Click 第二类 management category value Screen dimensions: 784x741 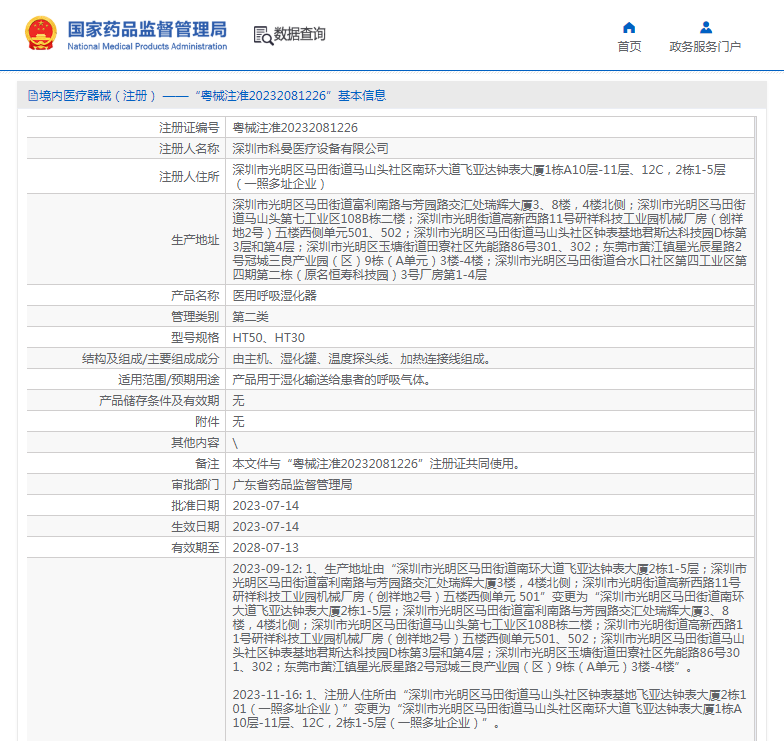click(x=250, y=316)
